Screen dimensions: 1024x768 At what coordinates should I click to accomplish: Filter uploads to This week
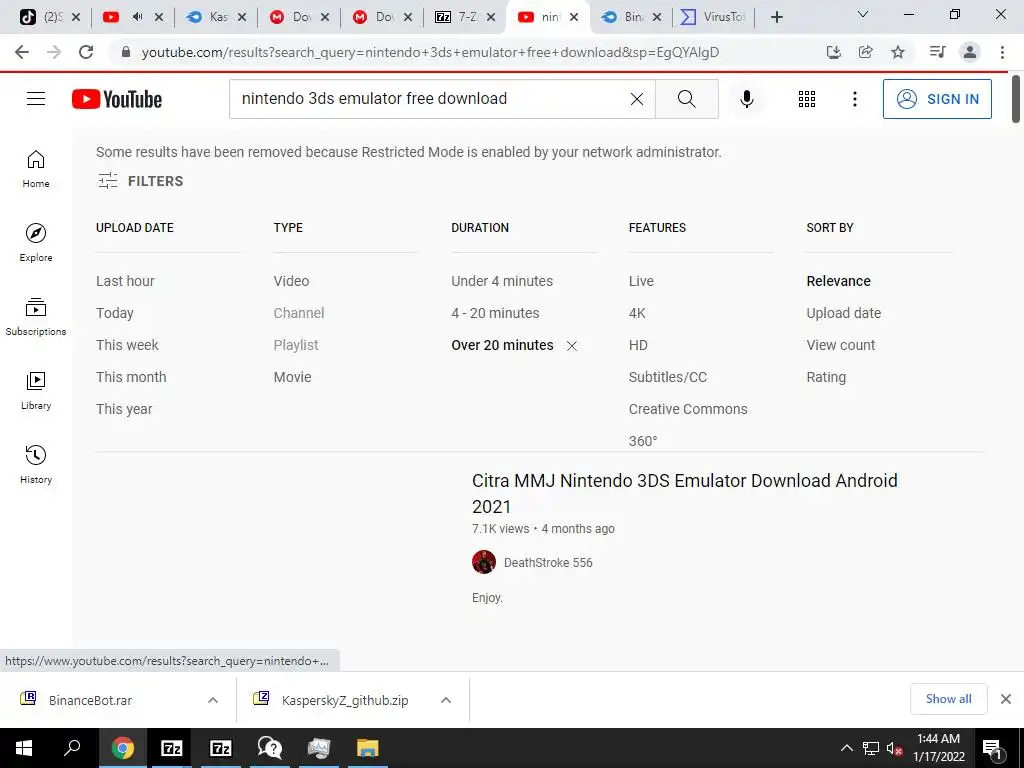(127, 345)
